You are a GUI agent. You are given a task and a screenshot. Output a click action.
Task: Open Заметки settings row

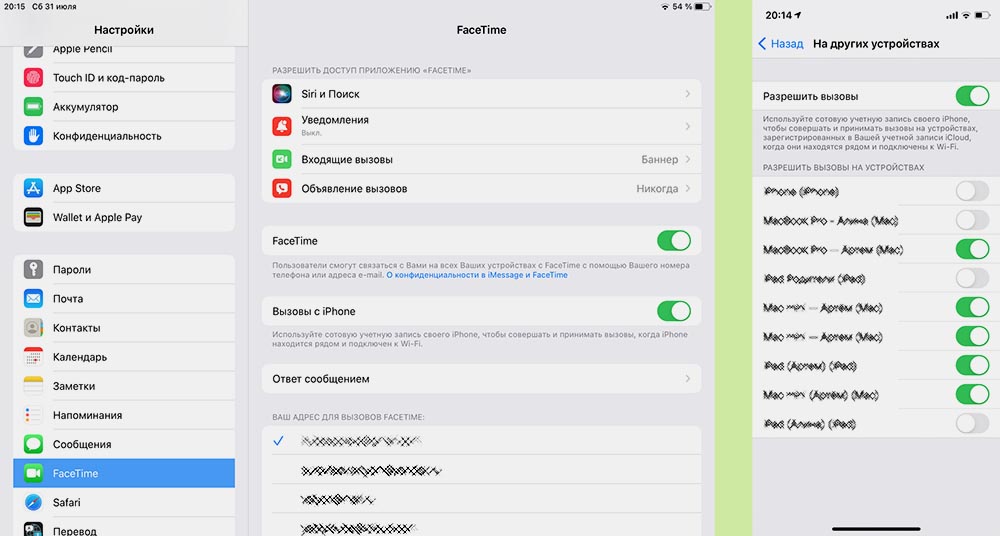coord(124,386)
